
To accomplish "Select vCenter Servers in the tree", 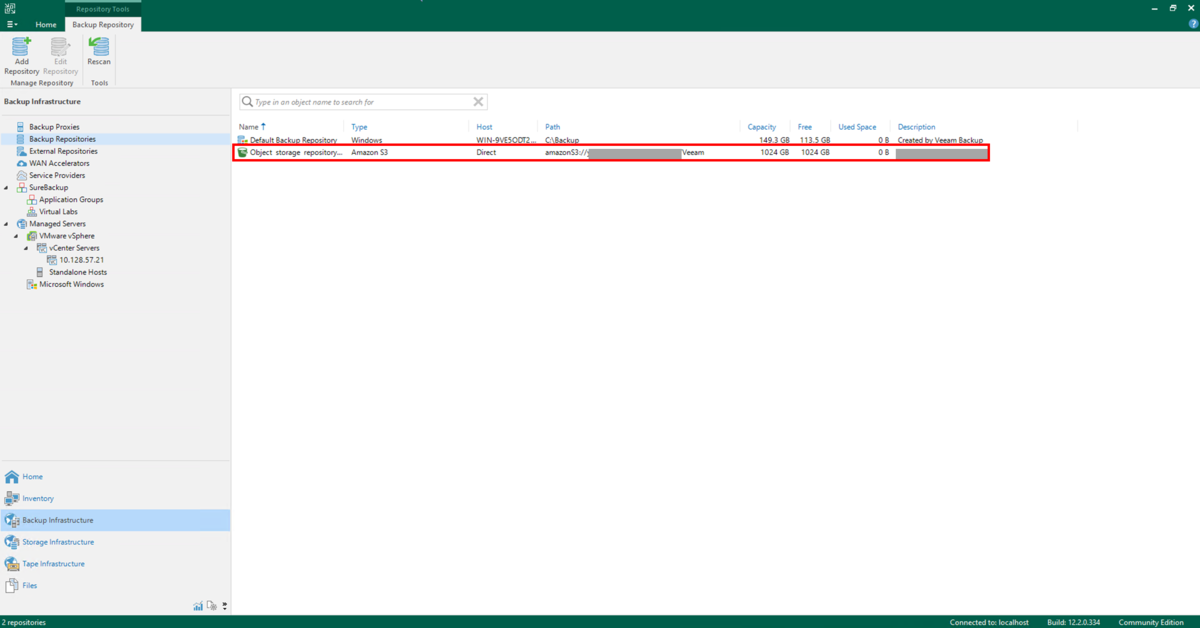I will point(74,248).
